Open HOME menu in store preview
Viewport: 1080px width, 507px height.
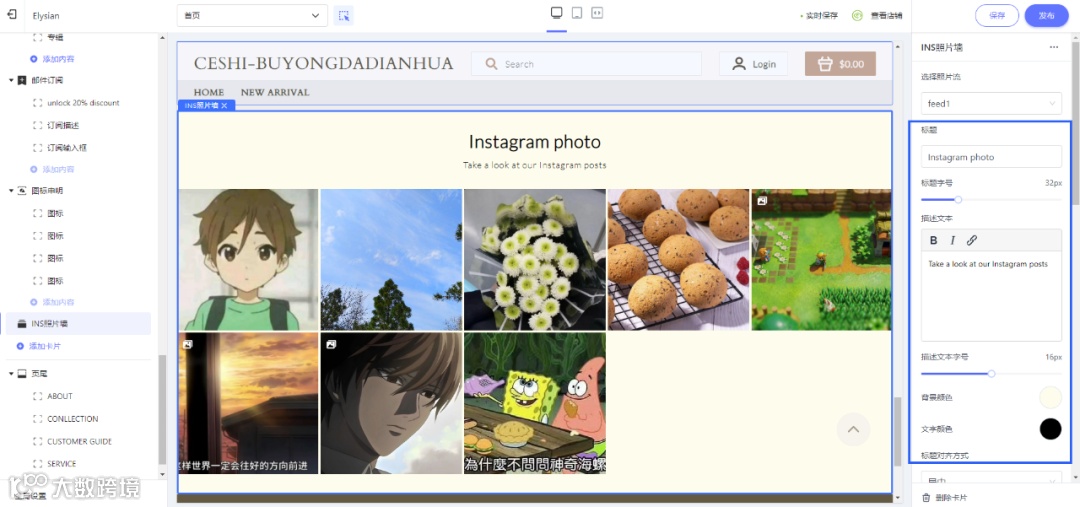click(209, 92)
